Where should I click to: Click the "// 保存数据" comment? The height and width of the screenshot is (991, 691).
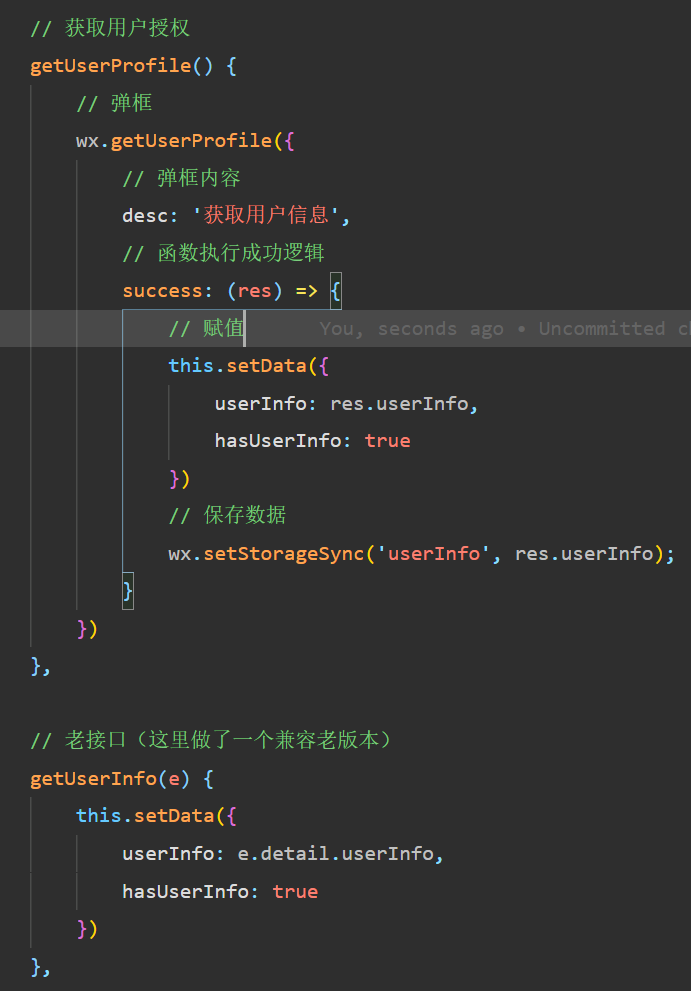(x=227, y=516)
